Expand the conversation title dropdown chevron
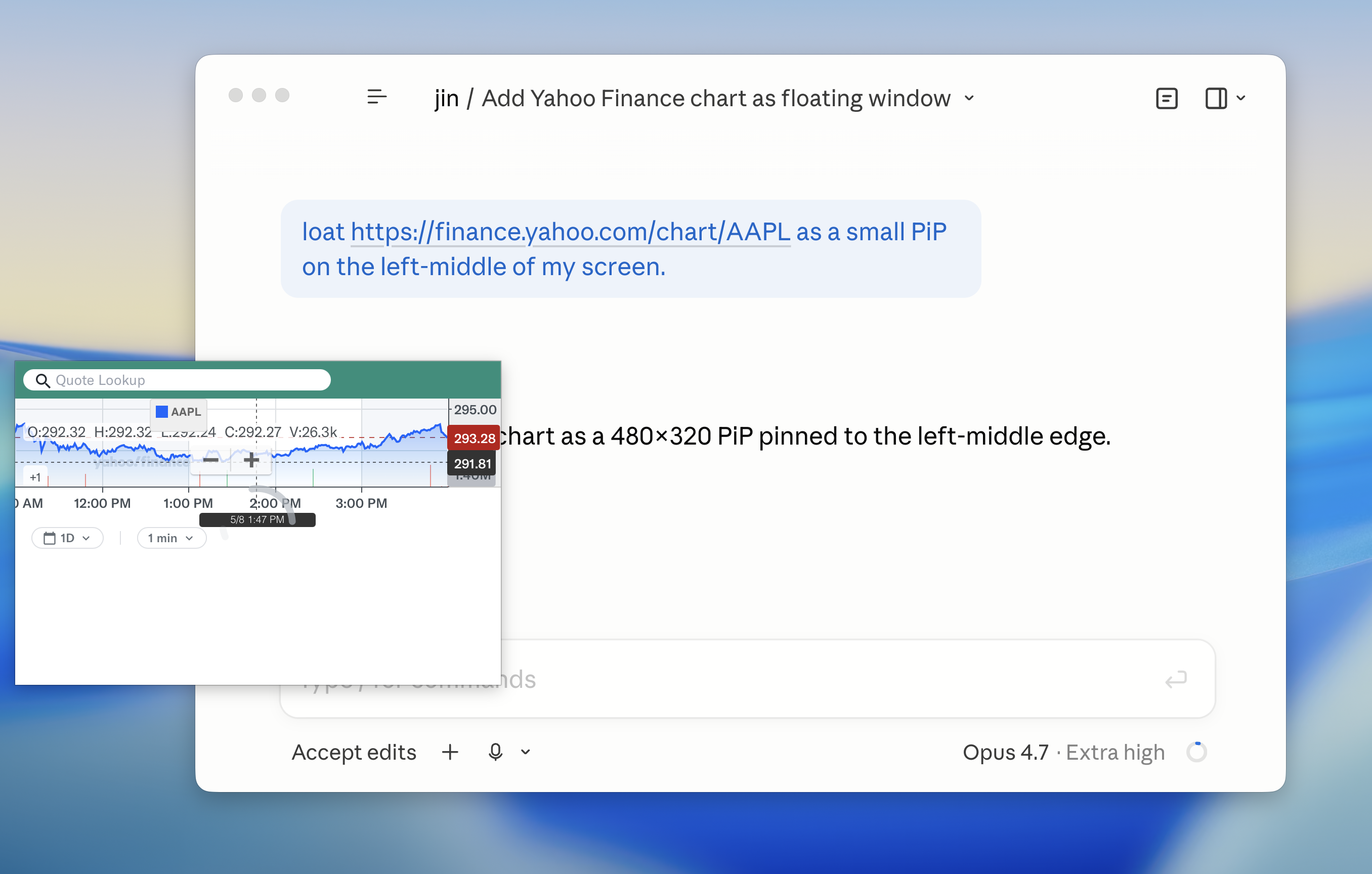This screenshot has width=1372, height=874. coord(969,99)
